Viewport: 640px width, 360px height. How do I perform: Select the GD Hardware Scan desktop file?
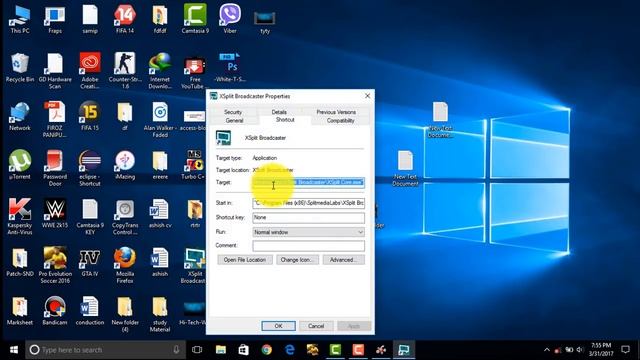point(55,70)
